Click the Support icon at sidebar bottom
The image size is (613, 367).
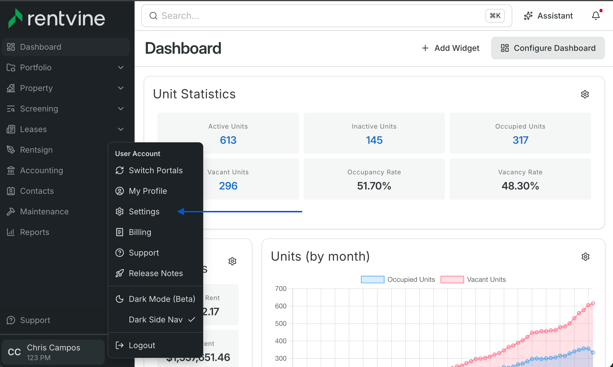pyautogui.click(x=11, y=320)
